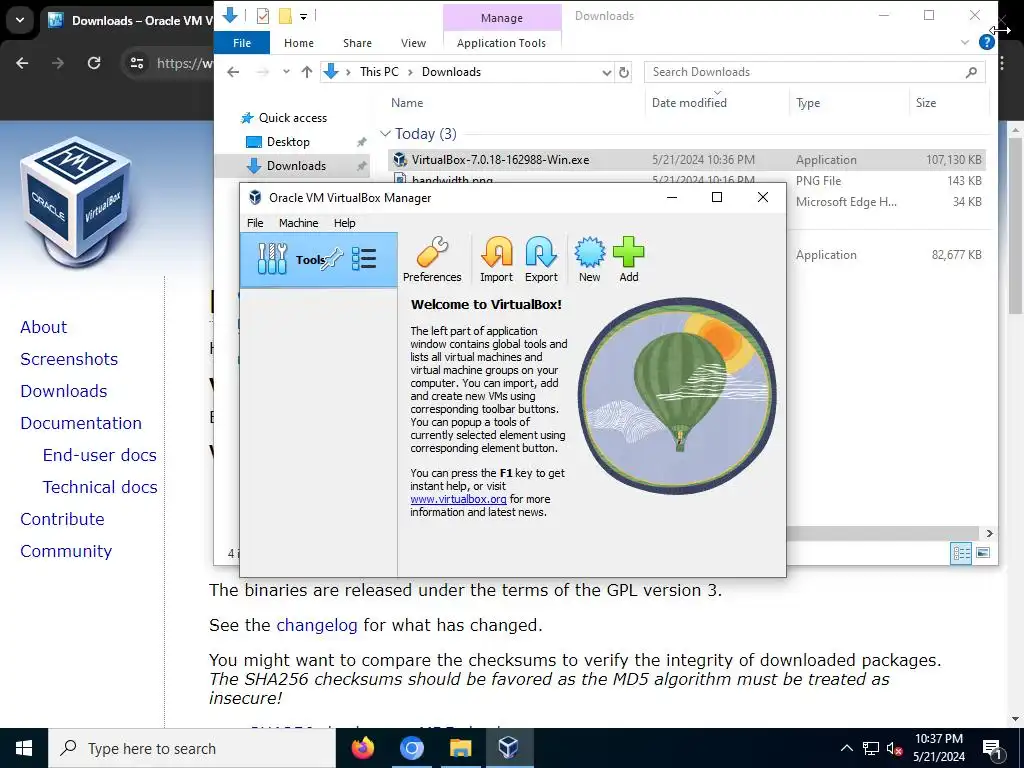Open the Downloads webpage sidebar link
Image resolution: width=1024 pixels, height=768 pixels.
click(x=63, y=391)
